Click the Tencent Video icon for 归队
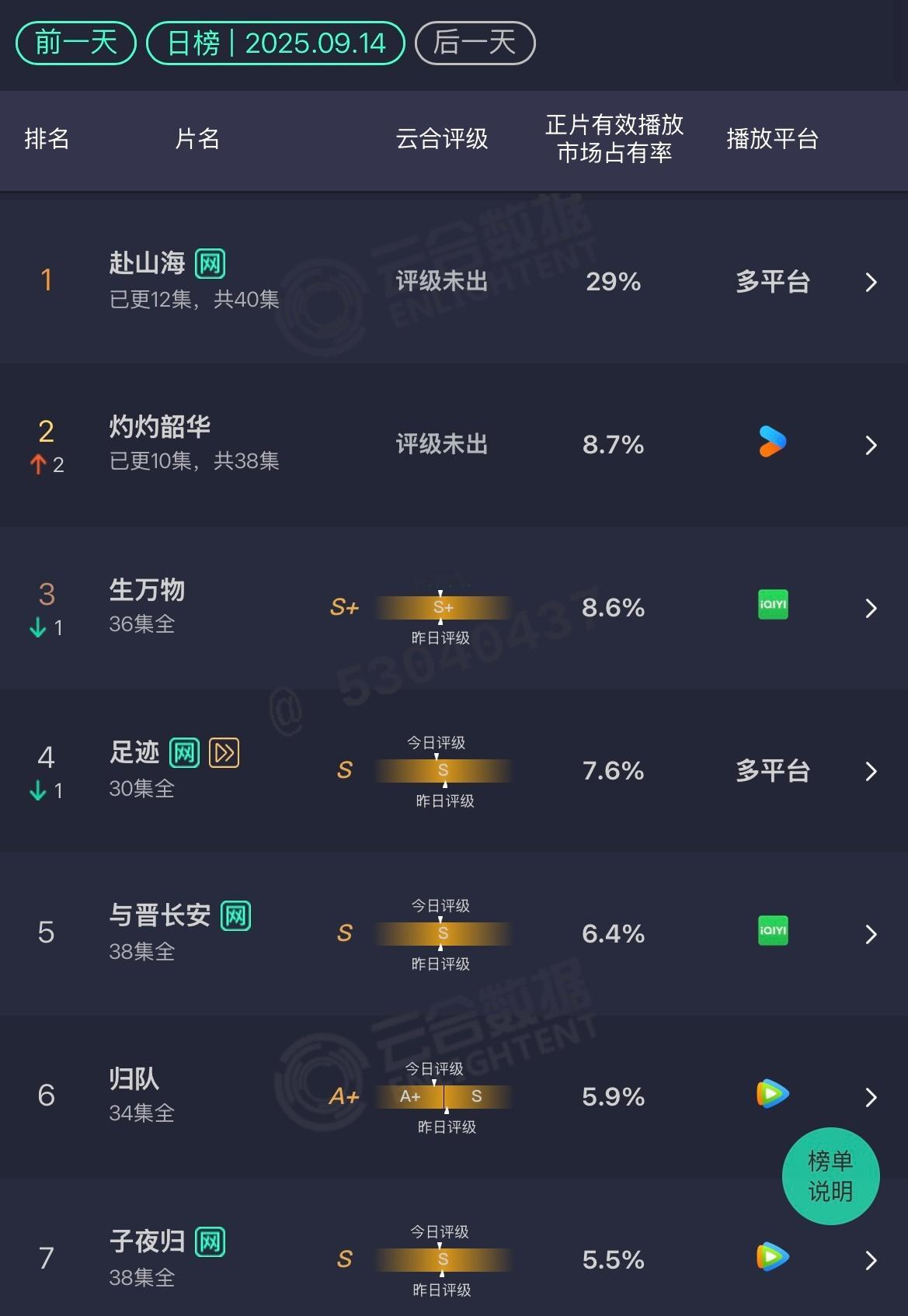Screen dimensions: 908x1316 click(x=773, y=1094)
